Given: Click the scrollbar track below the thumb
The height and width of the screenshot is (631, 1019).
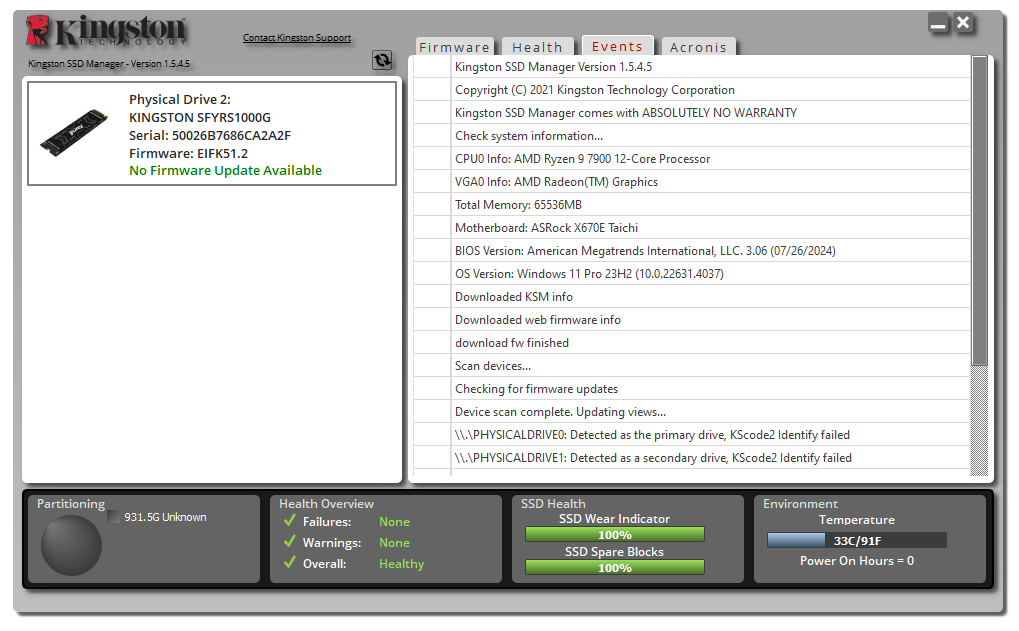Looking at the screenshot, I should tap(979, 420).
